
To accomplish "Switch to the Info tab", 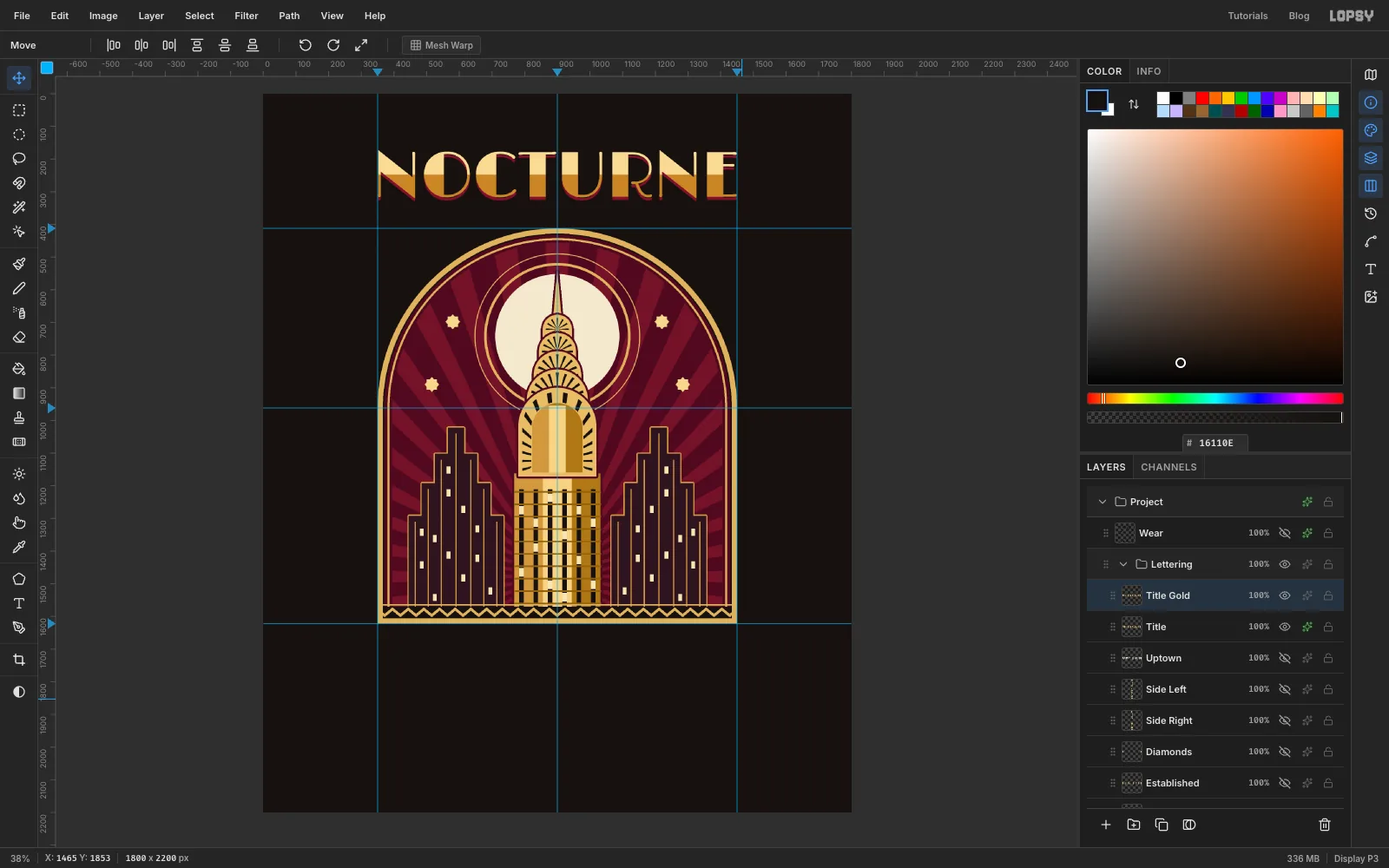I will pos(1149,71).
